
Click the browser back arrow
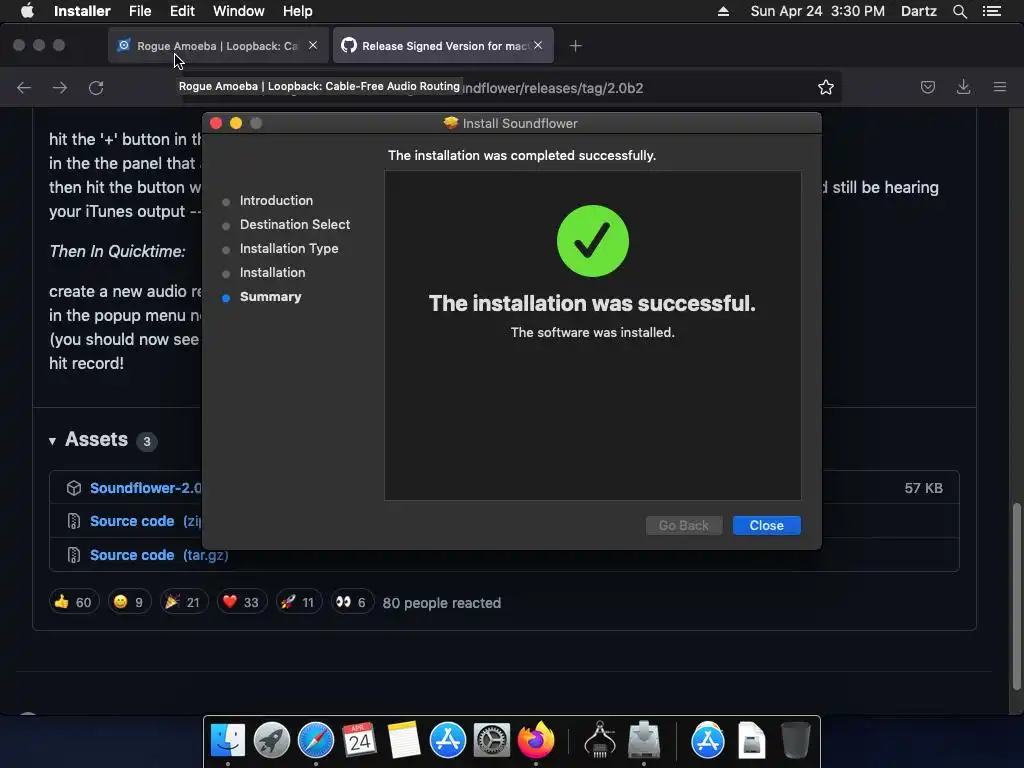(24, 88)
